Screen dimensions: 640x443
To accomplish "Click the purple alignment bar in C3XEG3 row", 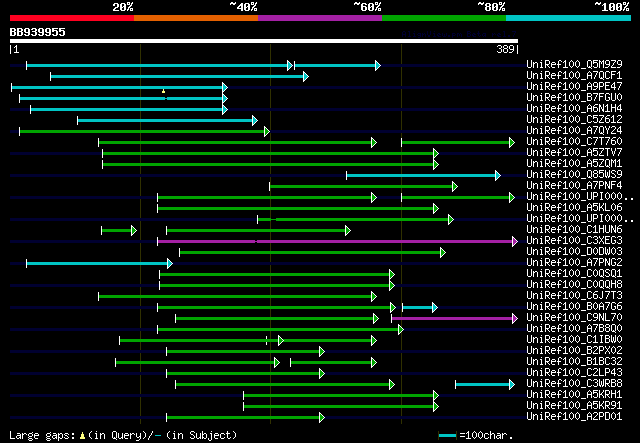I will (x=338, y=241).
